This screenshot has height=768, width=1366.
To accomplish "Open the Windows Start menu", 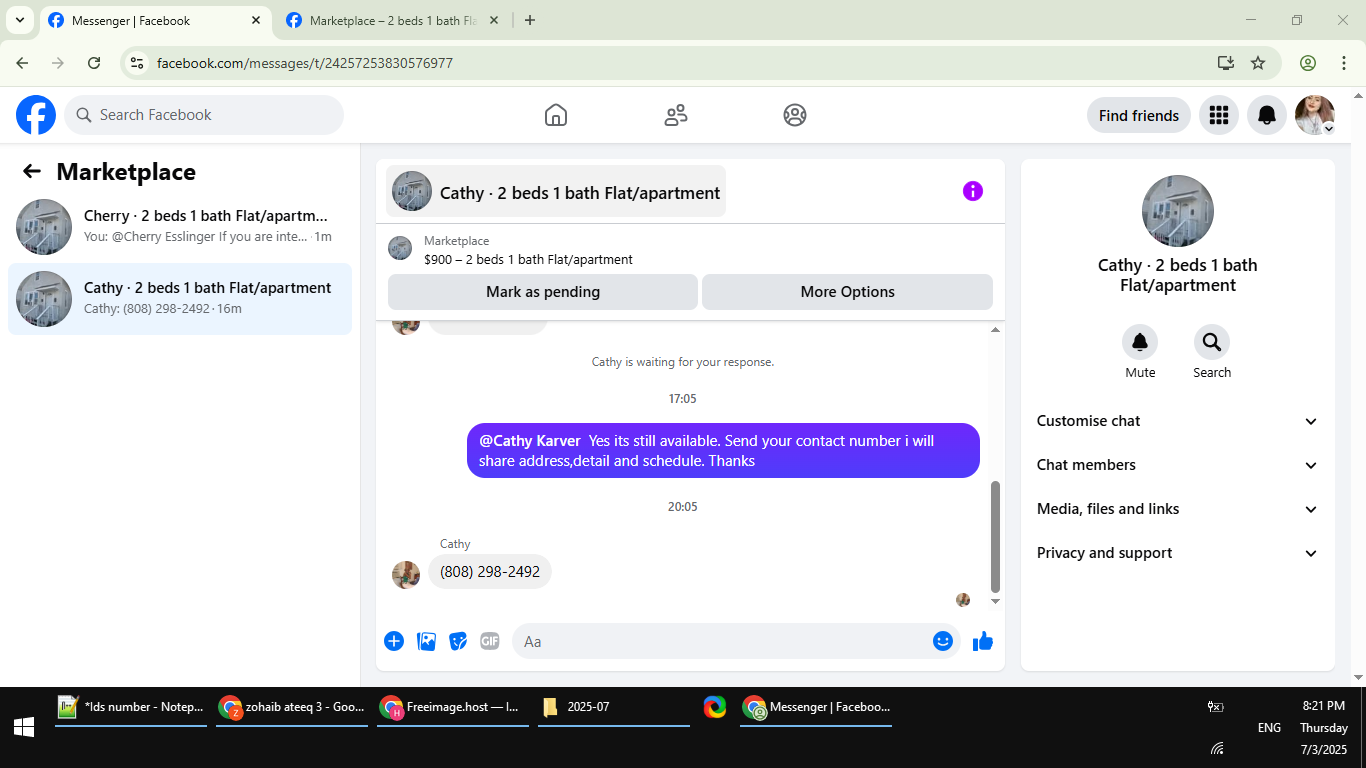I will point(24,727).
